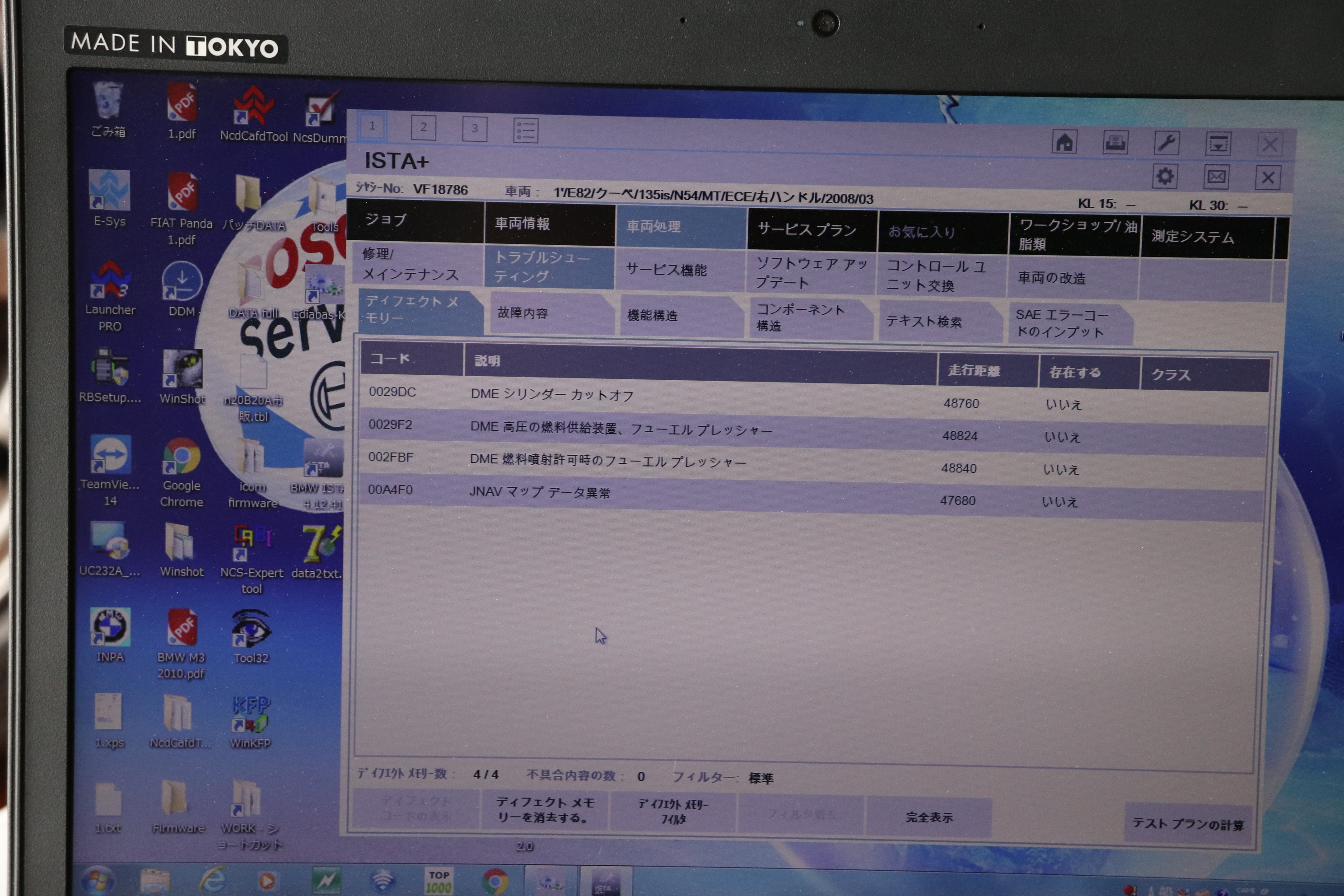Open the wrench tool icon in ISTA+
Viewport: 1344px width, 896px height.
(1166, 143)
